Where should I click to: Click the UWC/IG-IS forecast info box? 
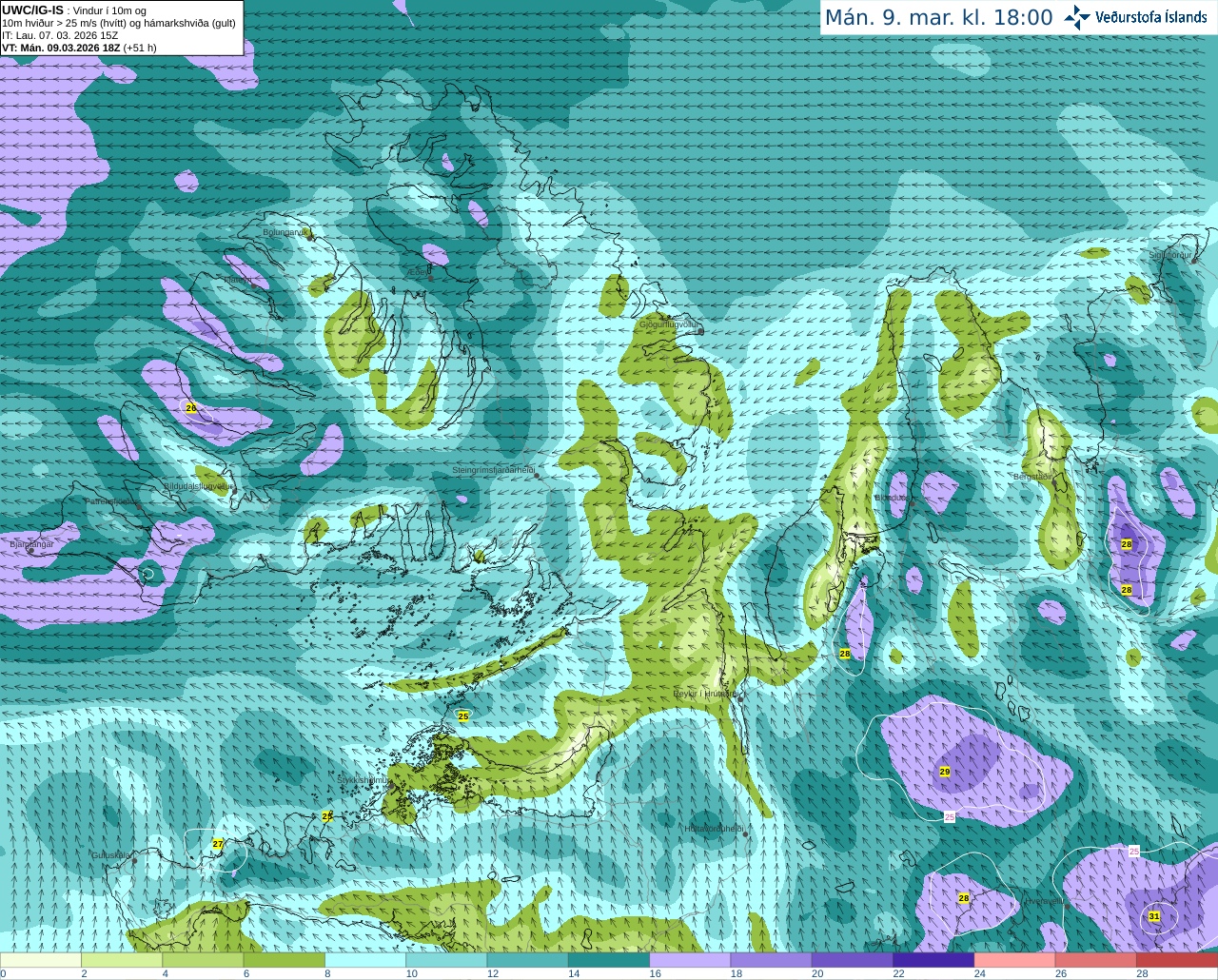pos(122,28)
